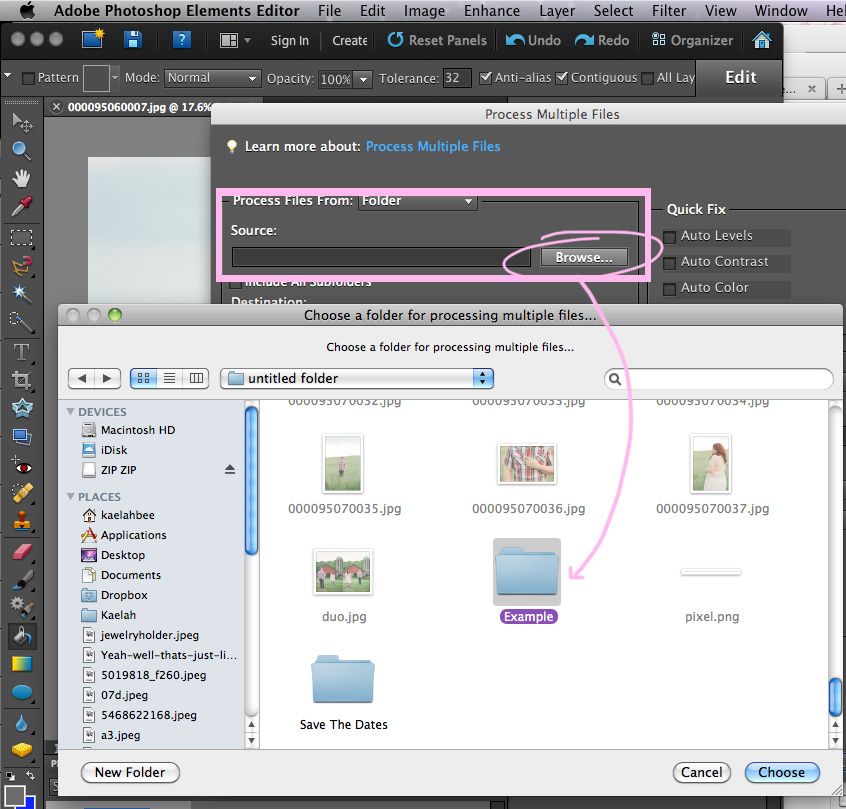This screenshot has width=846, height=809.
Task: Open Process Multiple Files help link
Action: (x=433, y=146)
